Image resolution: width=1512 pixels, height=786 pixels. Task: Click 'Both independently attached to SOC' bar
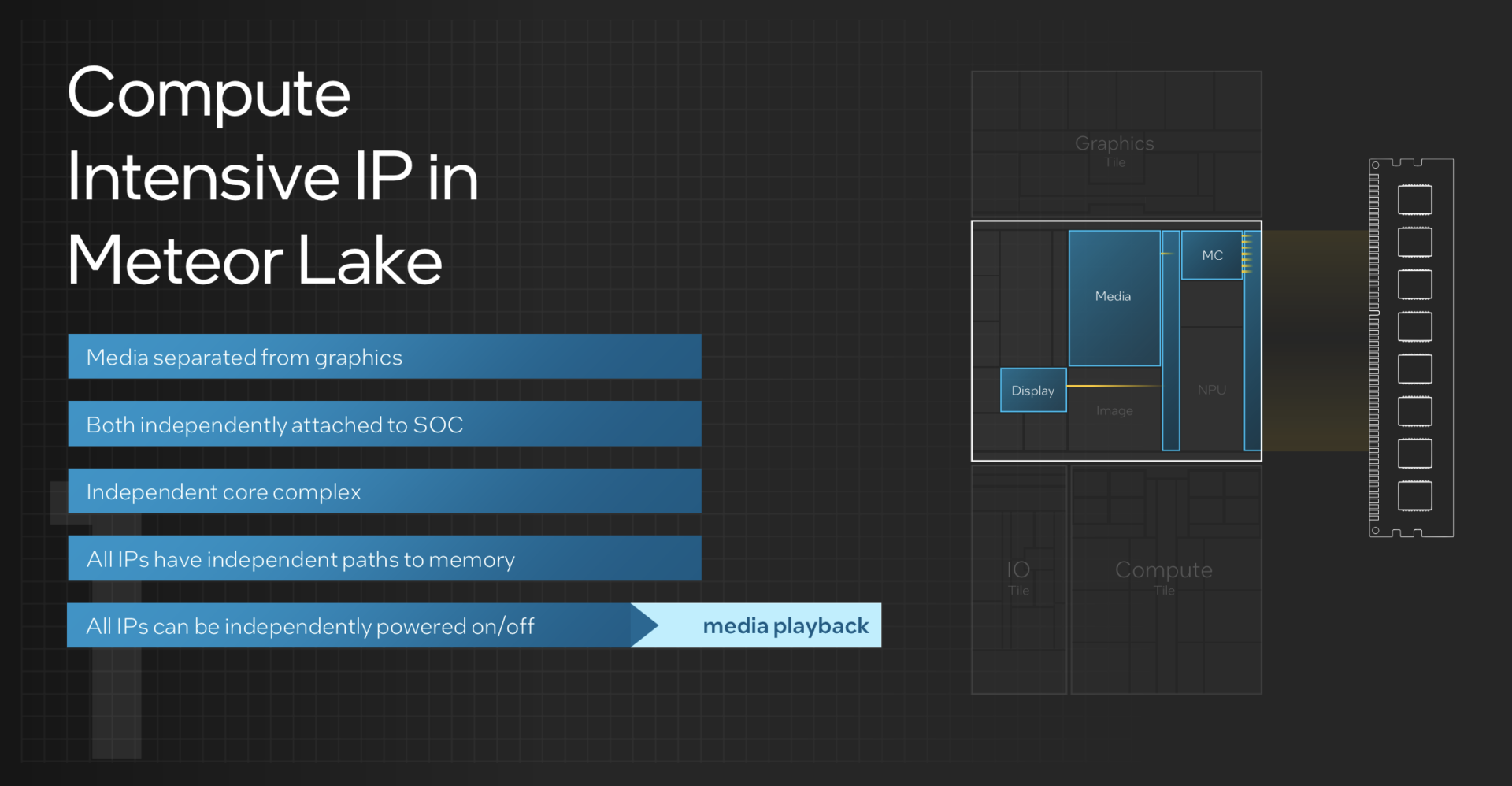coord(384,424)
